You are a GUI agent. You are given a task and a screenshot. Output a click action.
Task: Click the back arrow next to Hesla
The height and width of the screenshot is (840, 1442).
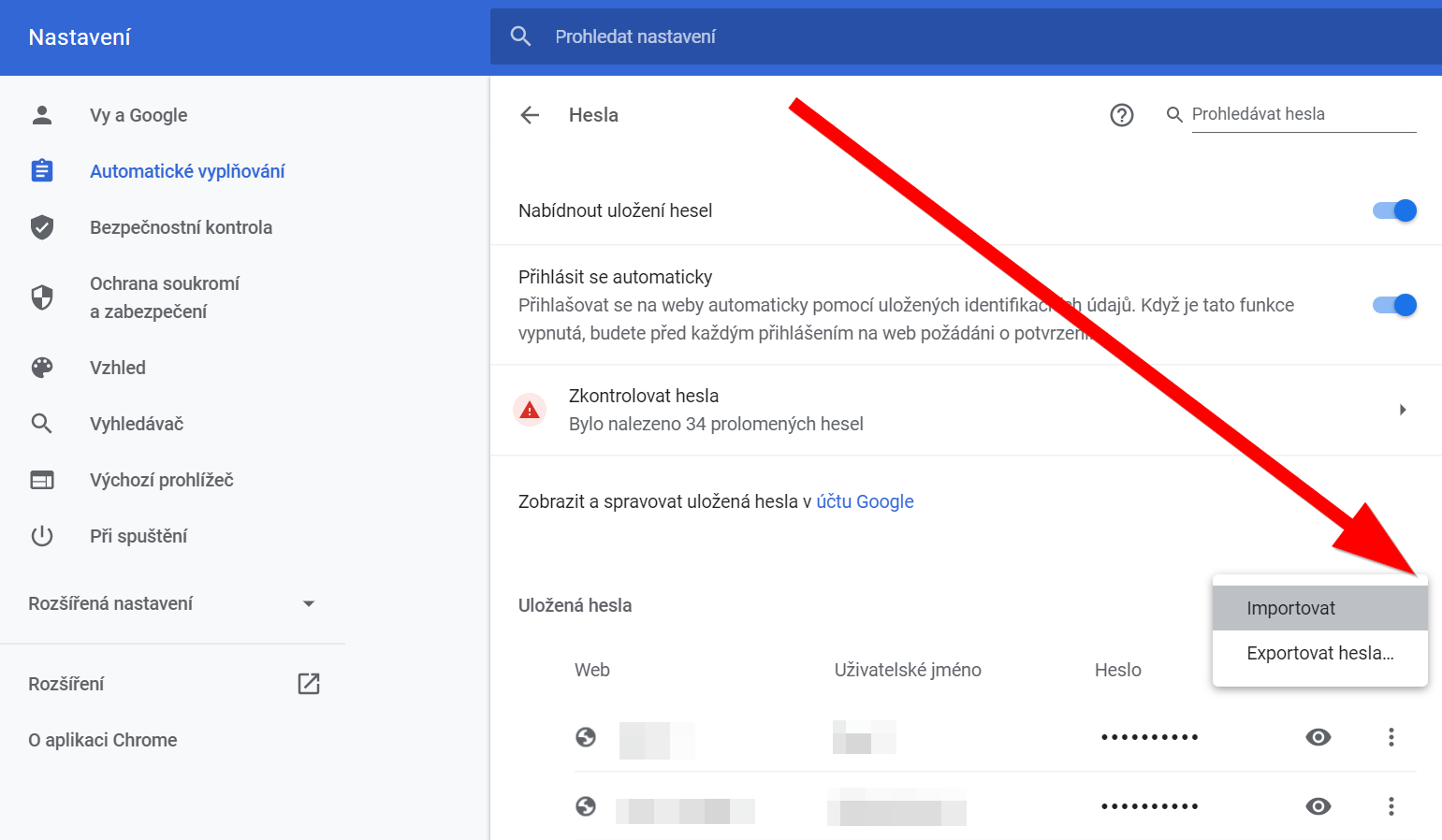530,115
